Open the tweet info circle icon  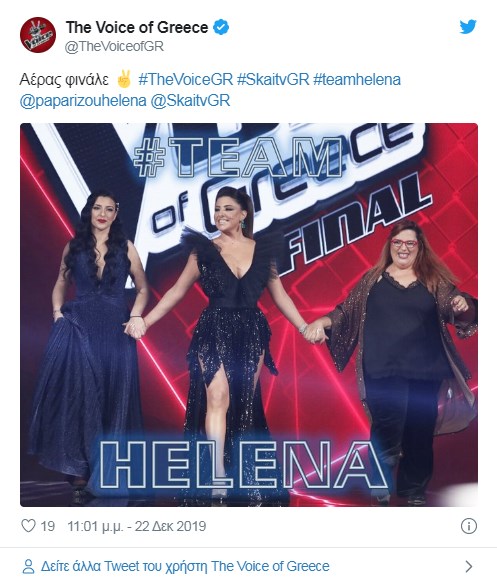[x=469, y=526]
